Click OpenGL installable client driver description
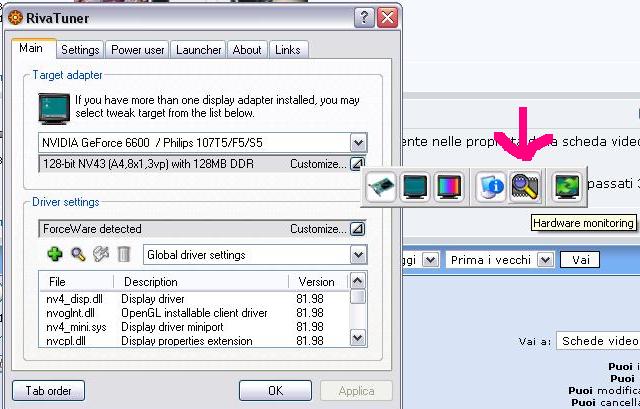Screen dimensions: 640x409 pos(194,313)
